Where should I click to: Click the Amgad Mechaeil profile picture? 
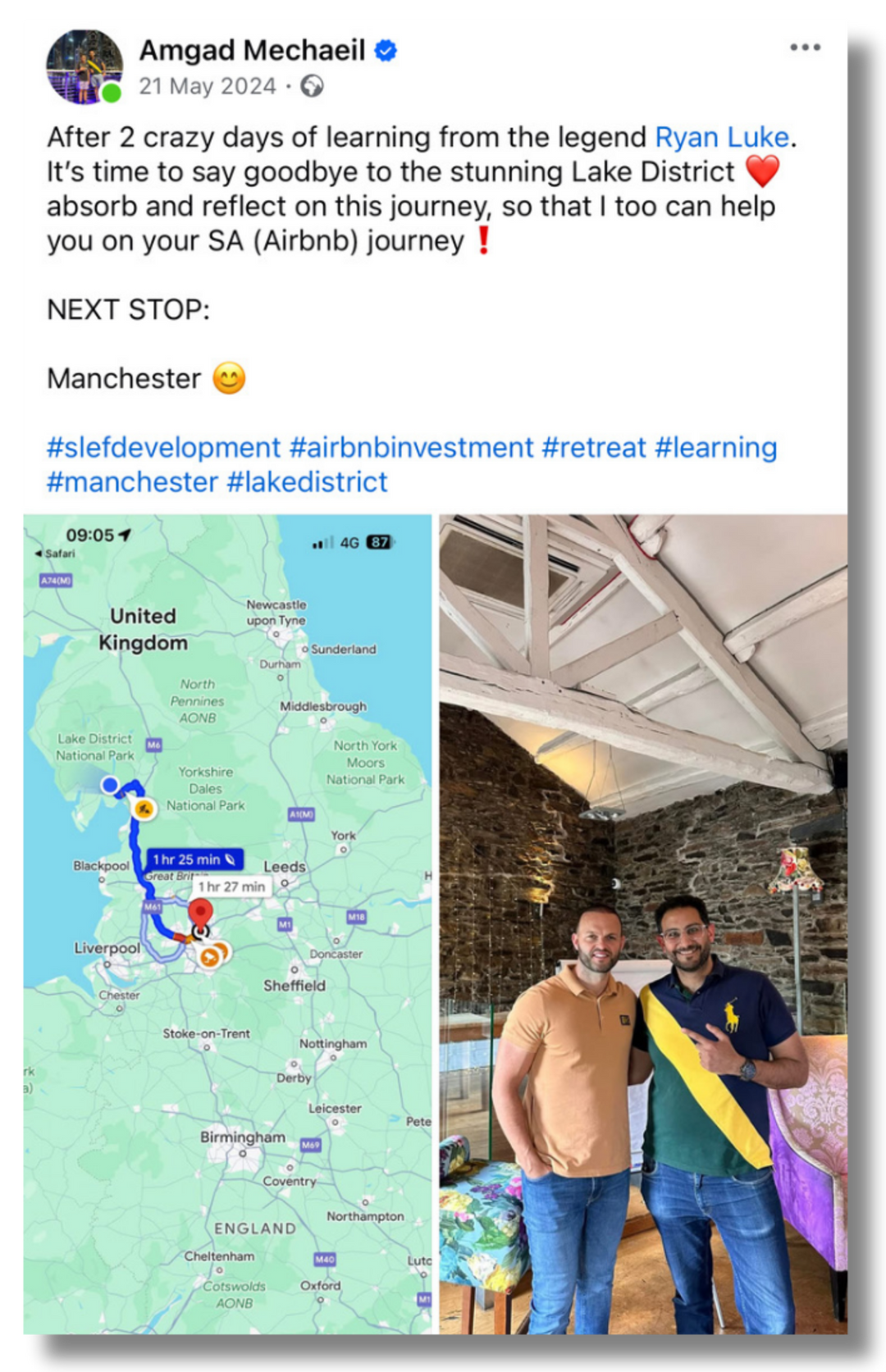tap(84, 66)
